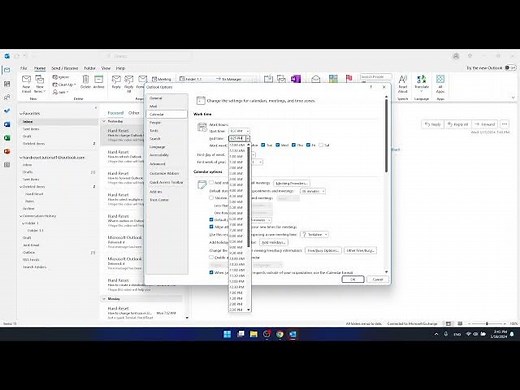Toggle the Fri work week checkbox

click(x=308, y=145)
